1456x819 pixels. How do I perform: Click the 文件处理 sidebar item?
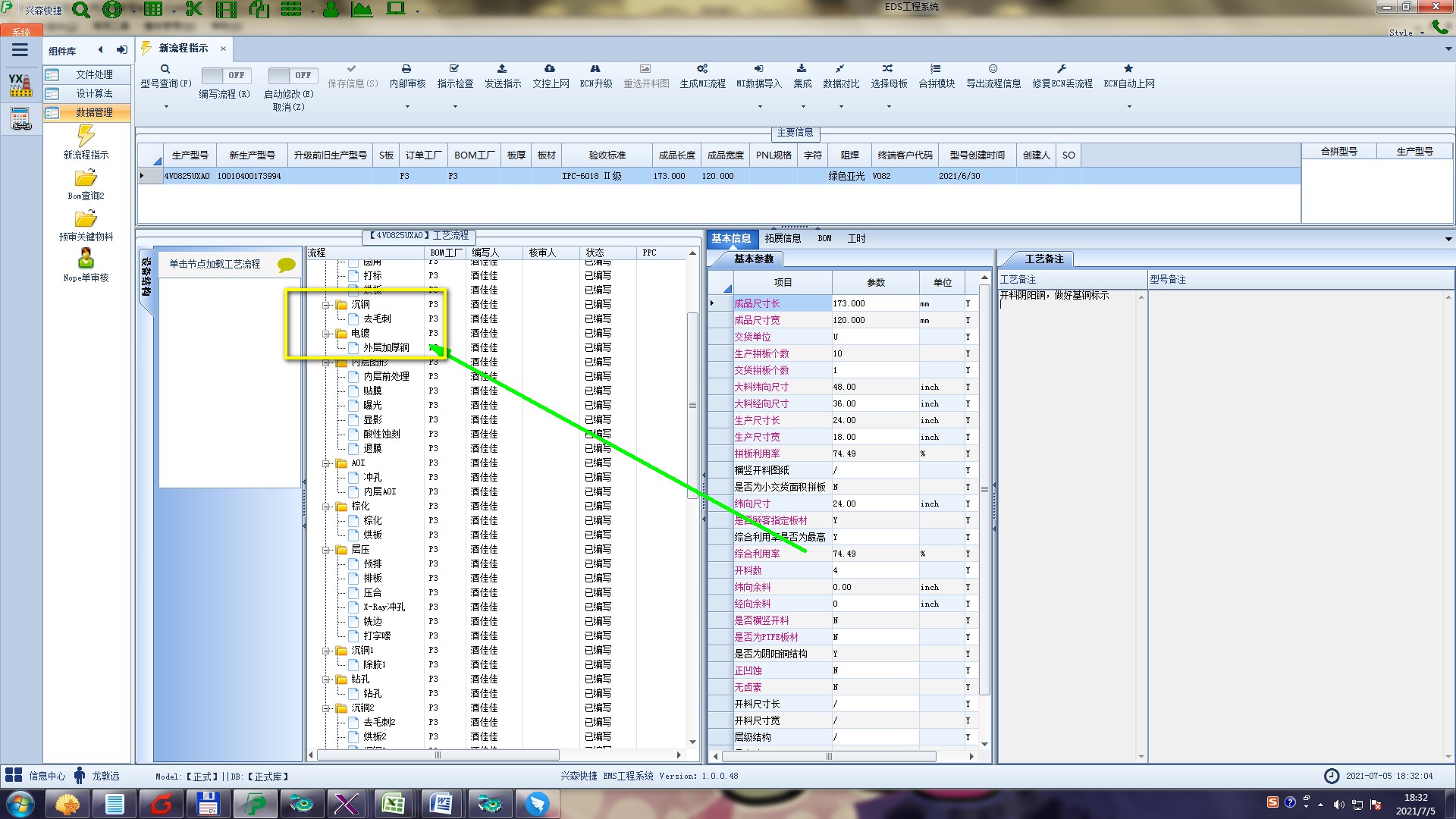point(94,74)
